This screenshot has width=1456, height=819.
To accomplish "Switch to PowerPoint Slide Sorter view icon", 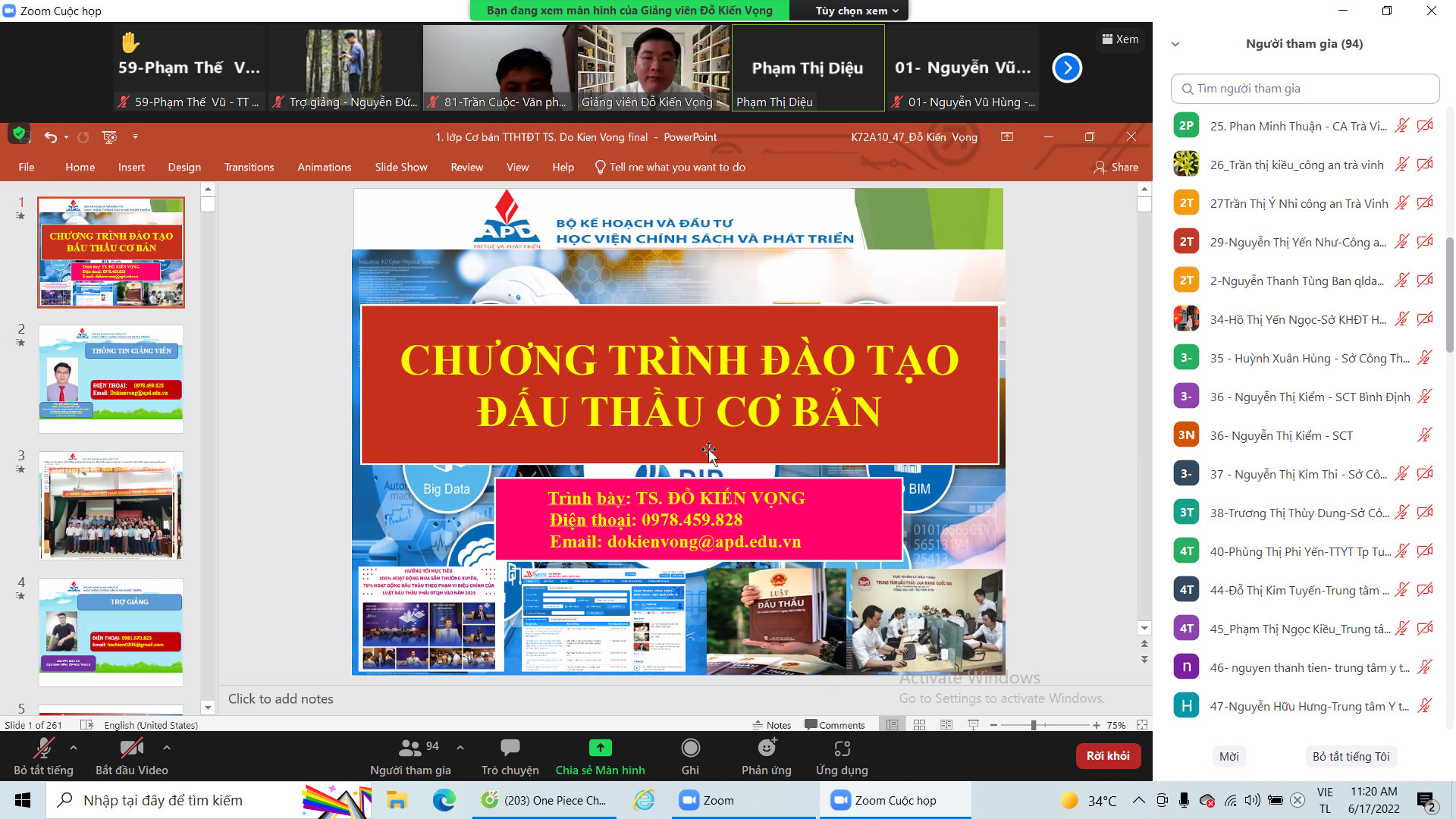I will [x=919, y=725].
